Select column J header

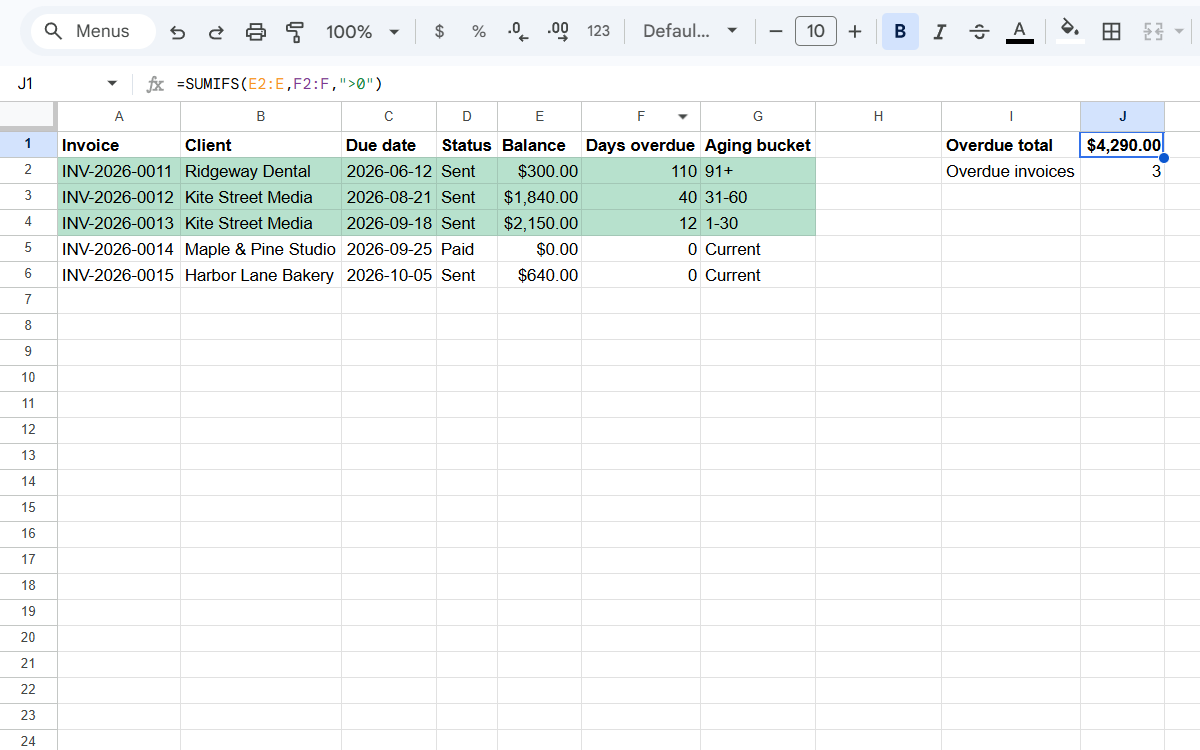pyautogui.click(x=1122, y=116)
